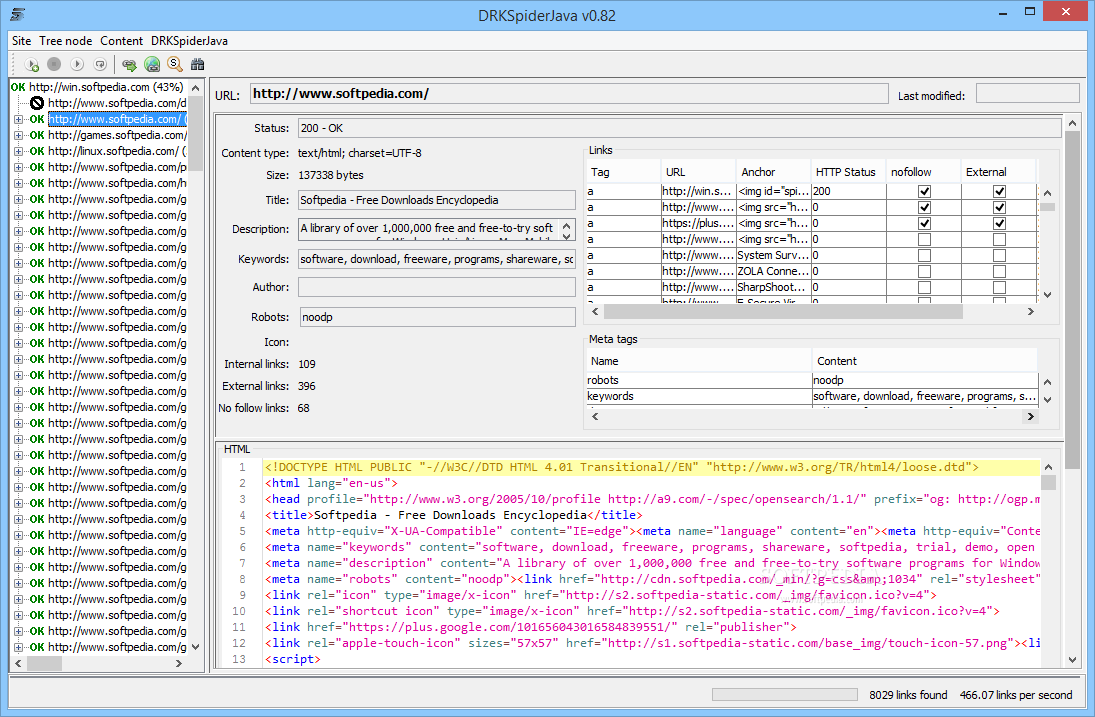
Task: Click the nofollow column header
Action: 923,172
